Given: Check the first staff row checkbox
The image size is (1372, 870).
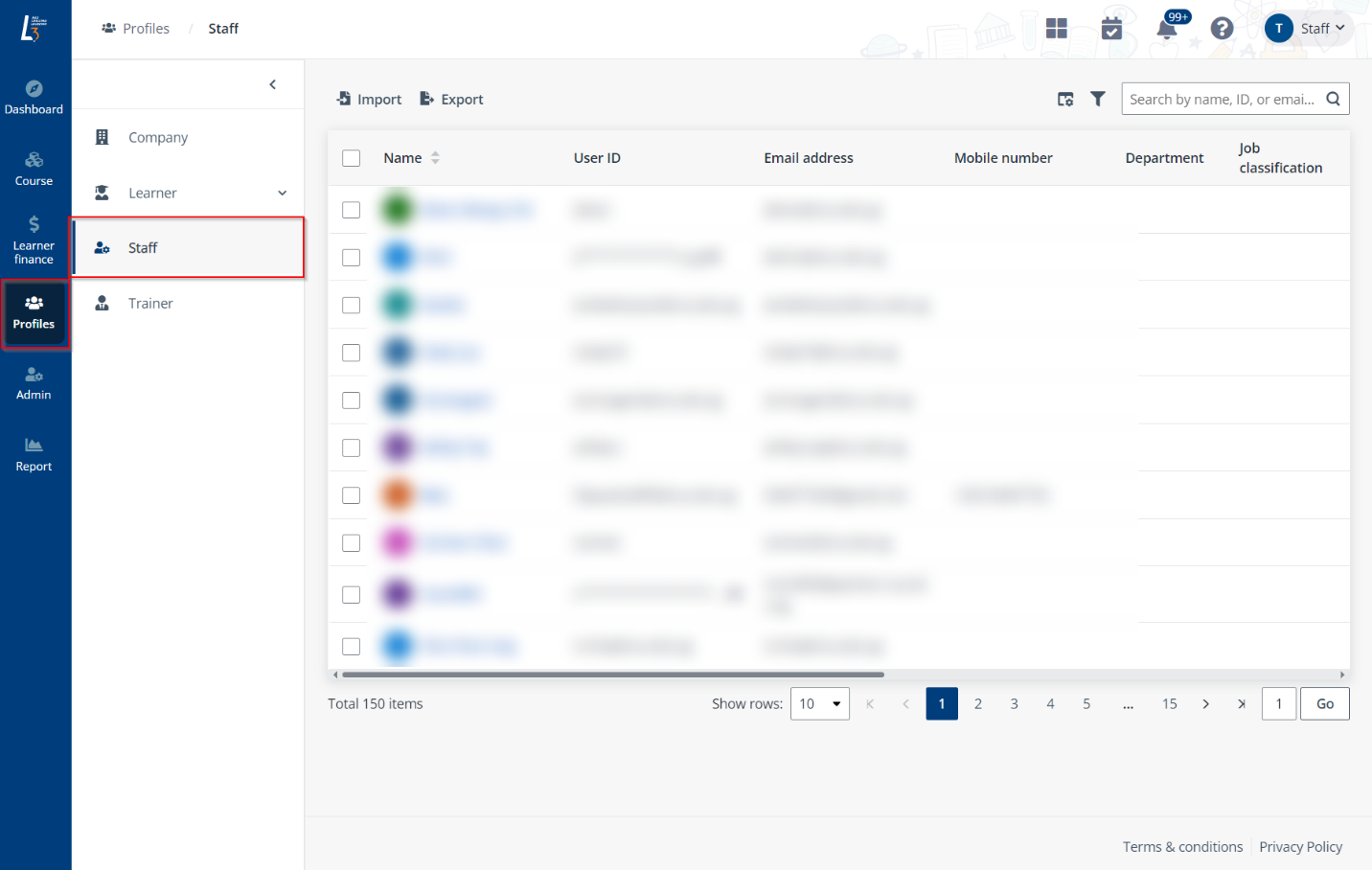Looking at the screenshot, I should click(352, 210).
